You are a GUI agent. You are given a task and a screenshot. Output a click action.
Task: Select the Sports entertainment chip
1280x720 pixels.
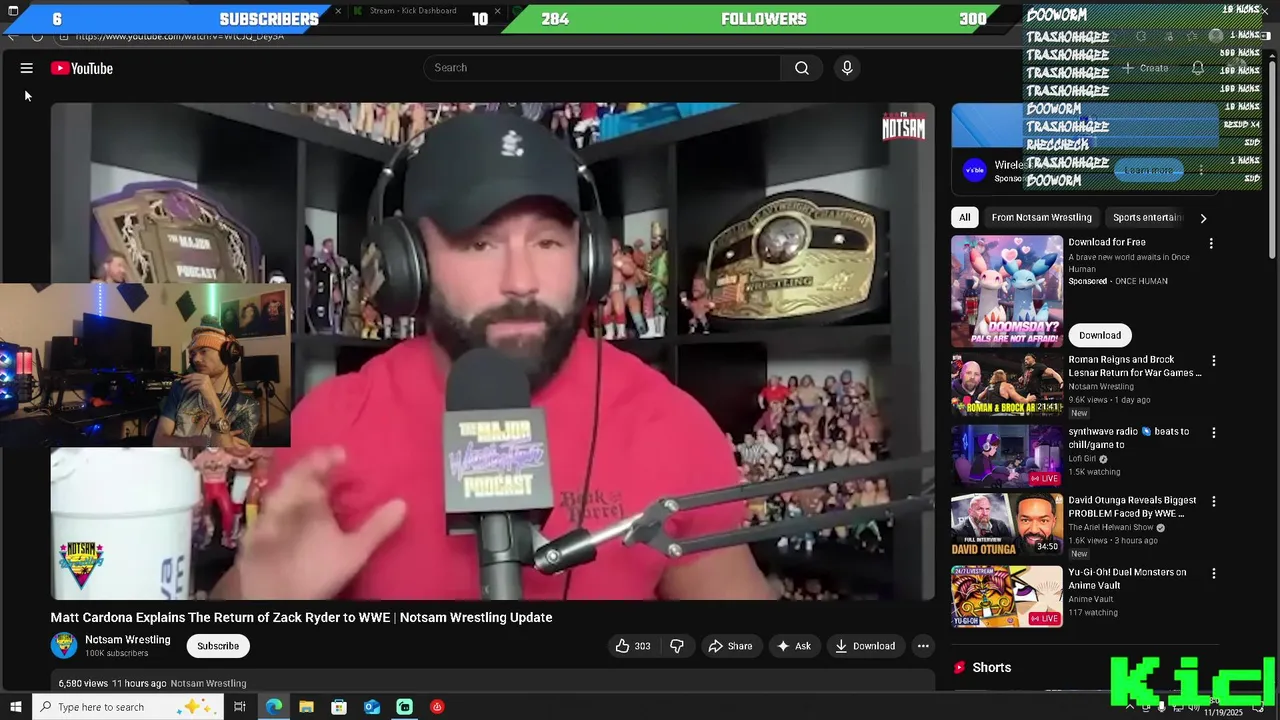coord(1147,217)
